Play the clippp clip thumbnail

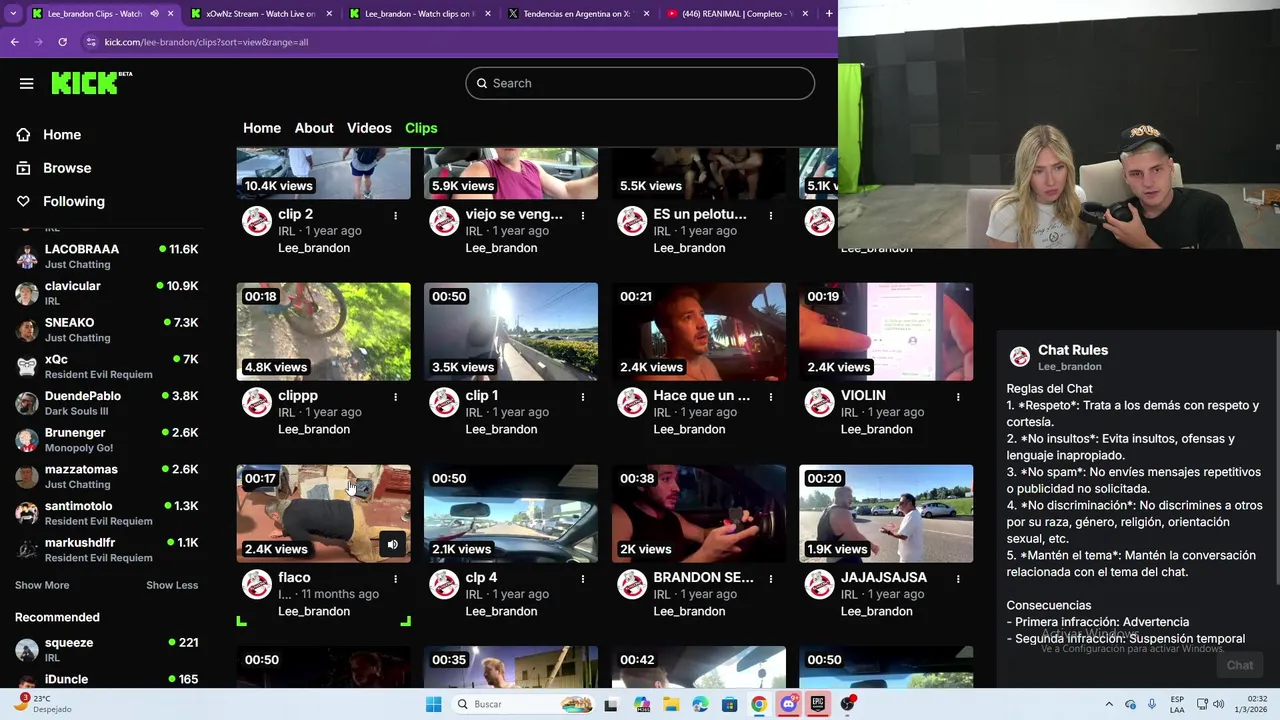click(323, 331)
